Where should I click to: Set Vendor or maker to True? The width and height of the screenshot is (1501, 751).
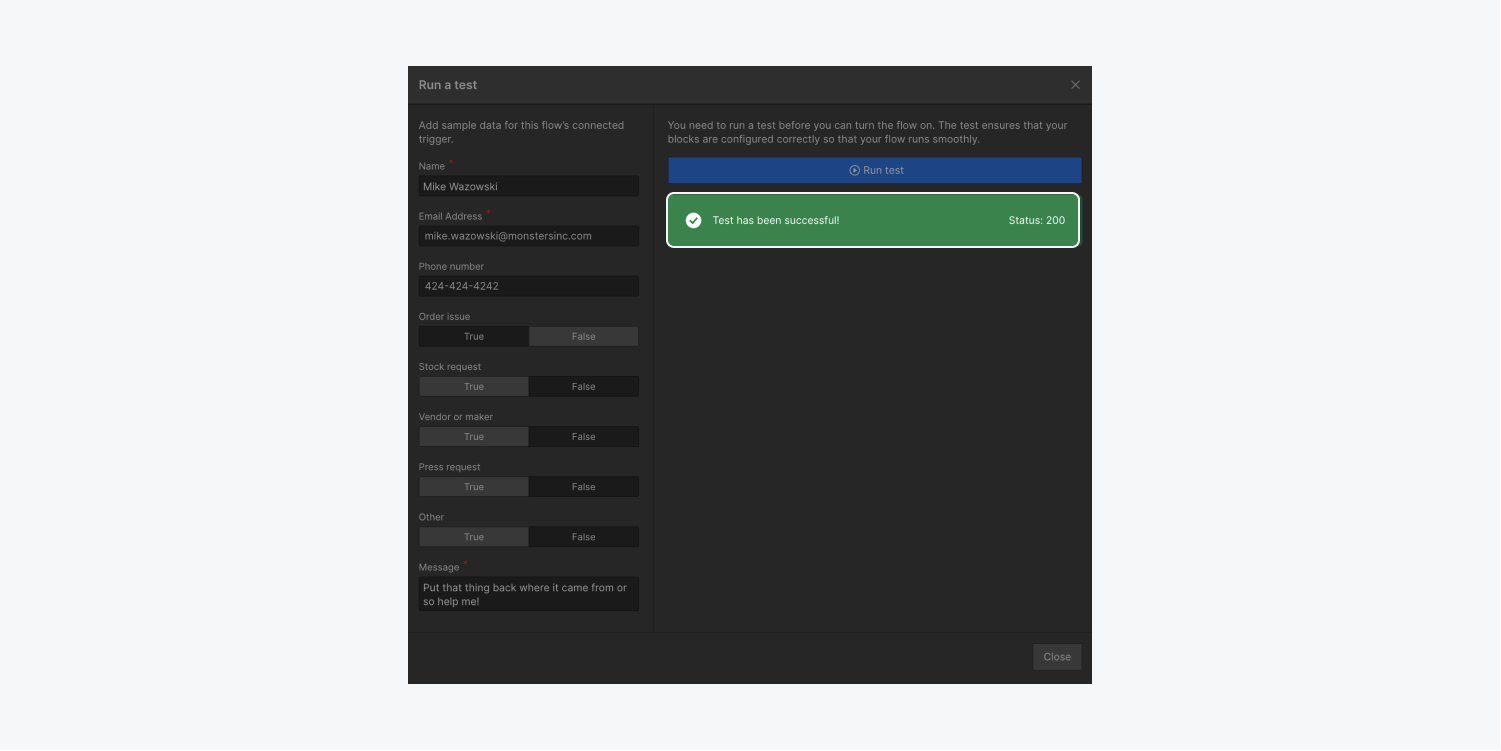pos(474,437)
